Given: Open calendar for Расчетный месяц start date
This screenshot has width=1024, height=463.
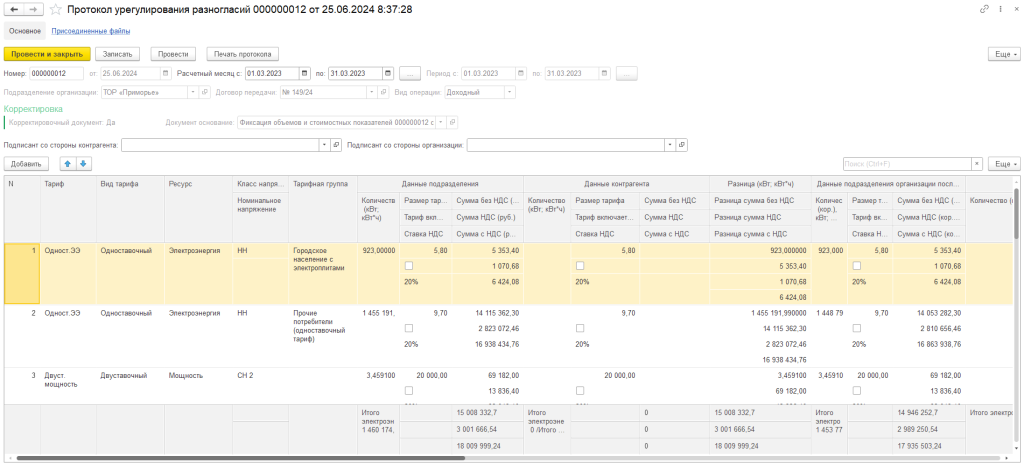Looking at the screenshot, I should point(304,73).
